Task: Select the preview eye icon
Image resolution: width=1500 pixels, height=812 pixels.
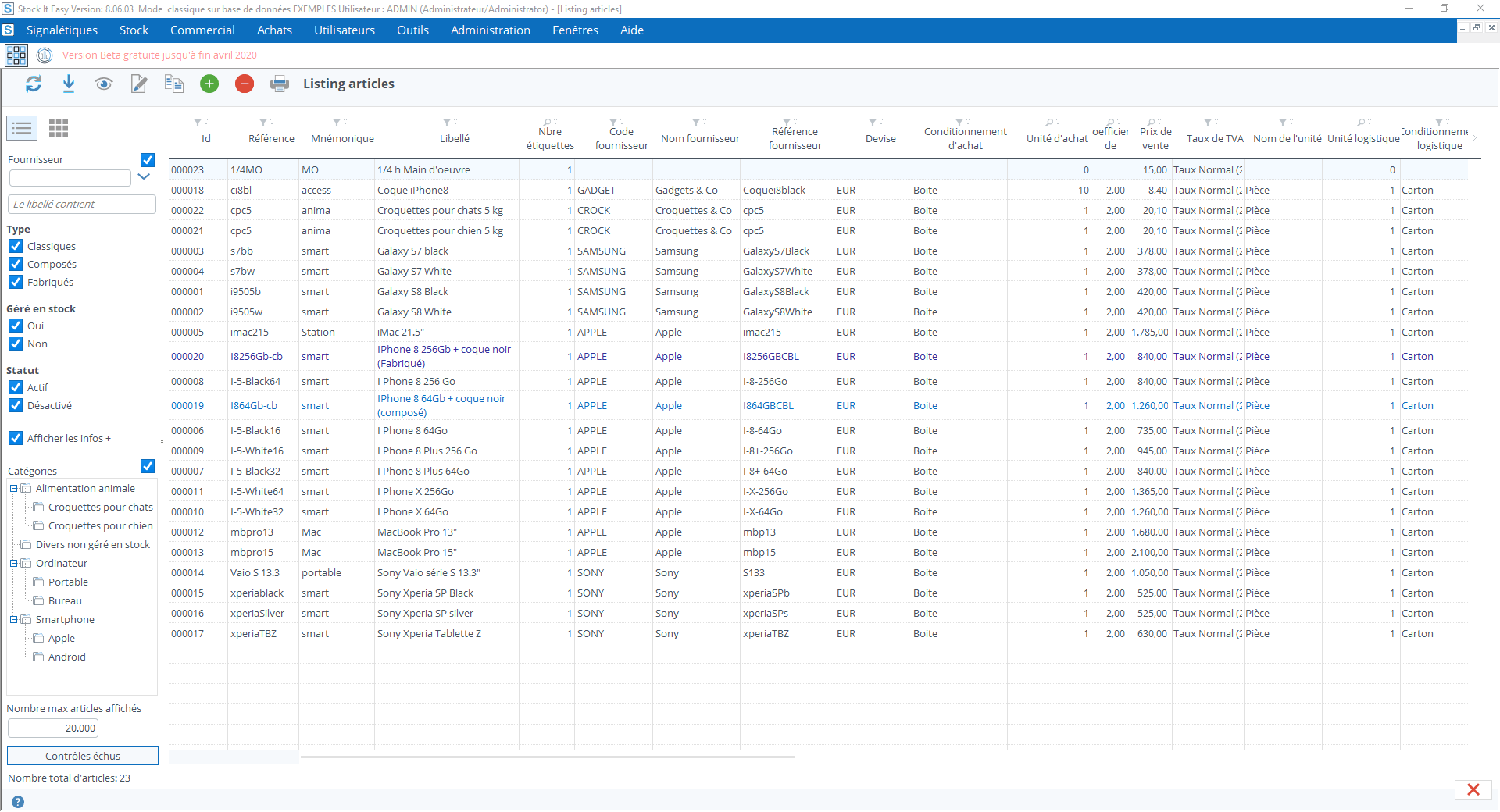Action: point(104,84)
